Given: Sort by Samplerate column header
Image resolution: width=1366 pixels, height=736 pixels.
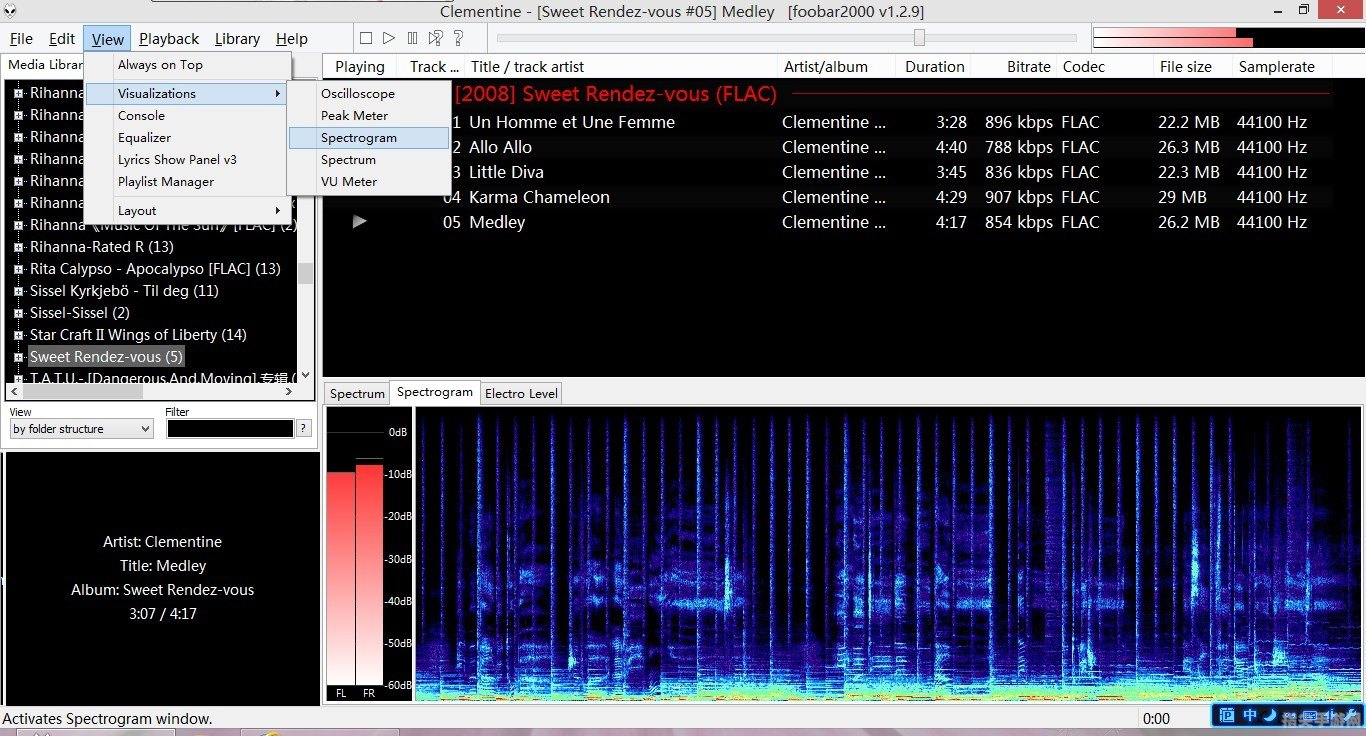Looking at the screenshot, I should (1282, 67).
